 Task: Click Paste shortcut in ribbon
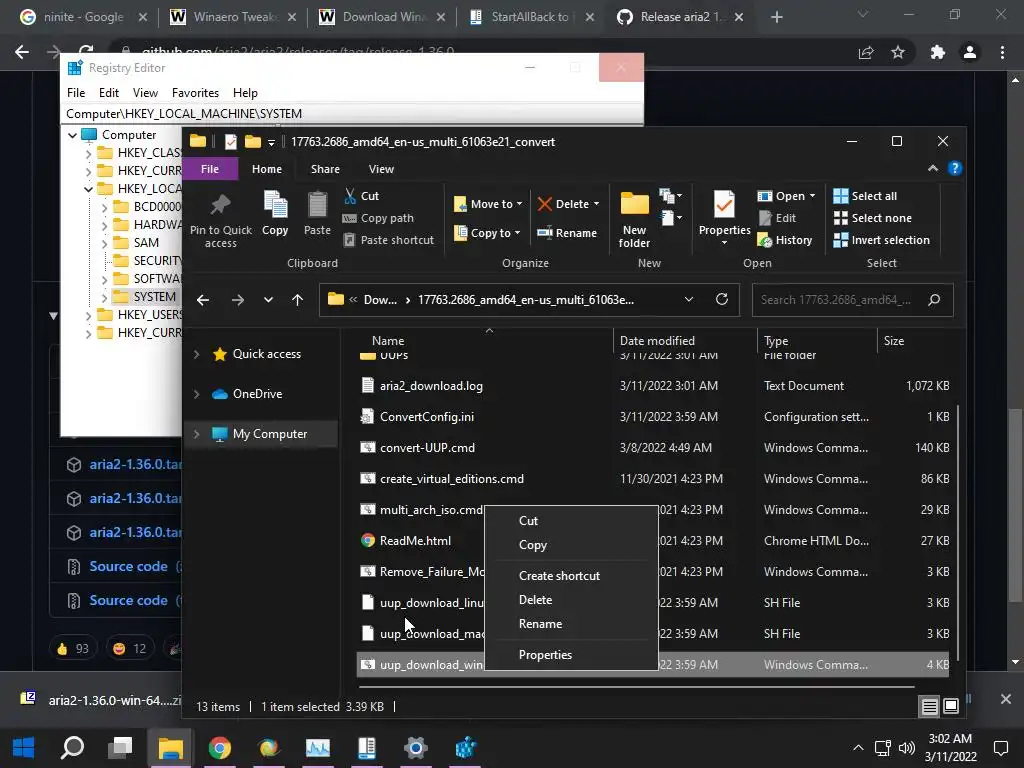389,240
